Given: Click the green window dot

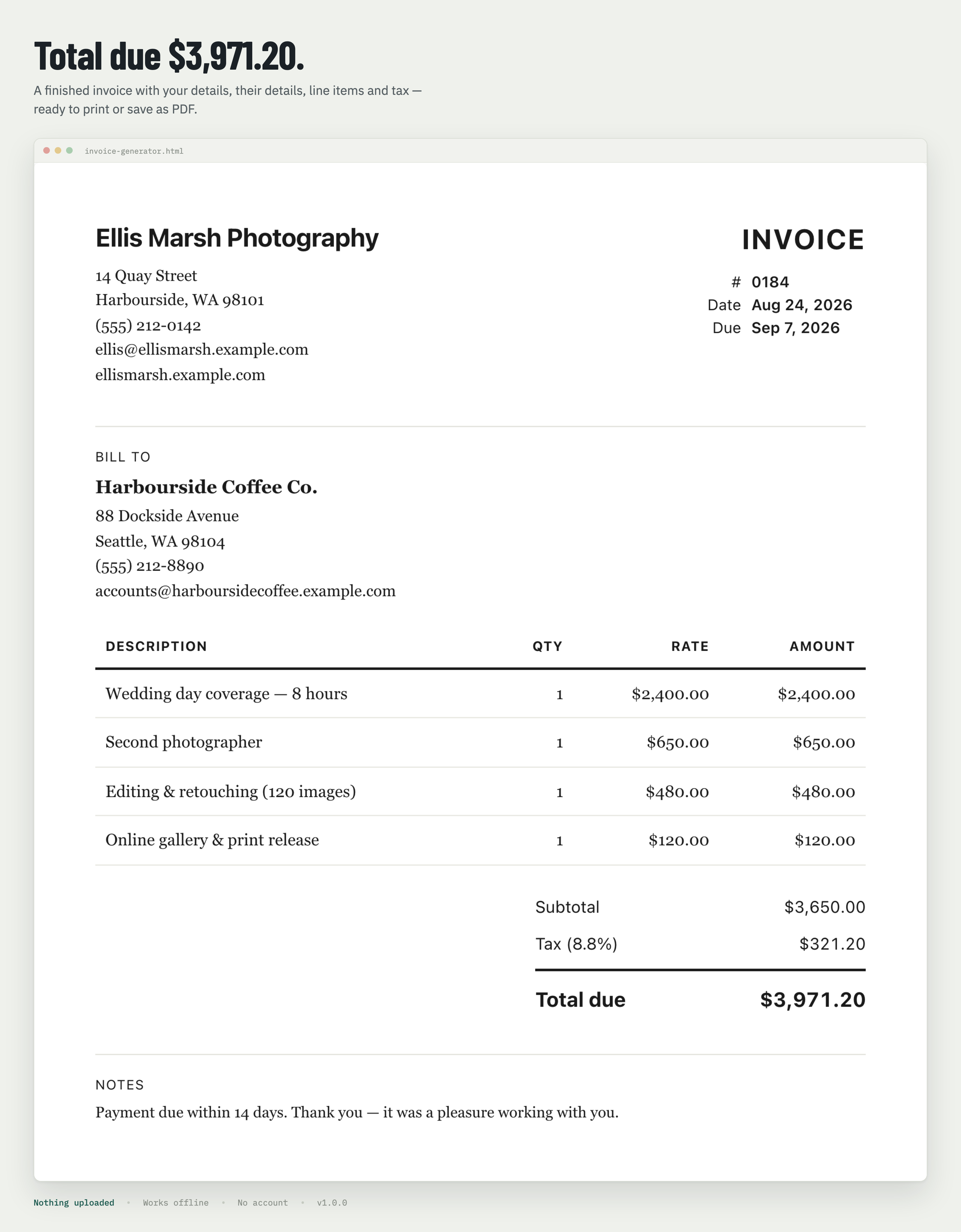Looking at the screenshot, I should 69,151.
